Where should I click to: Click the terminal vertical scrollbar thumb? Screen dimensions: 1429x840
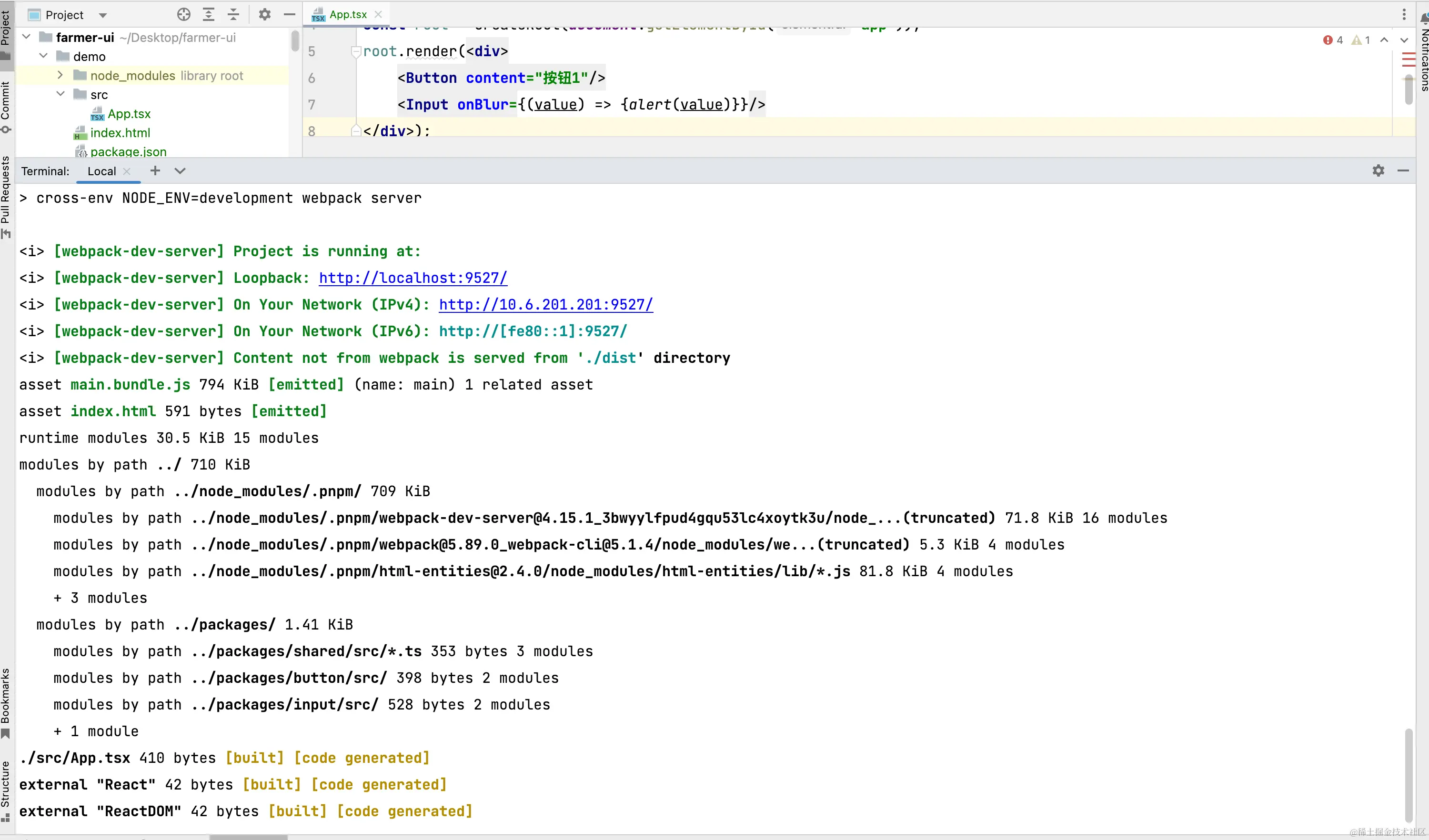click(1409, 775)
